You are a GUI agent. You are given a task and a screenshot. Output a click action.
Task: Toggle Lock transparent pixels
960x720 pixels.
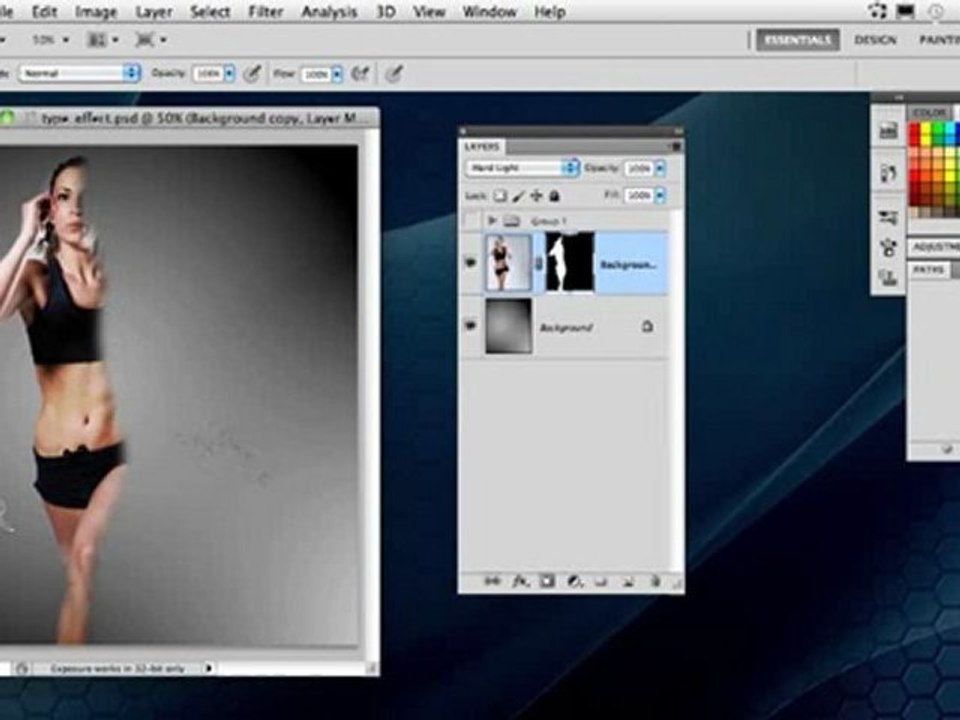(x=500, y=195)
